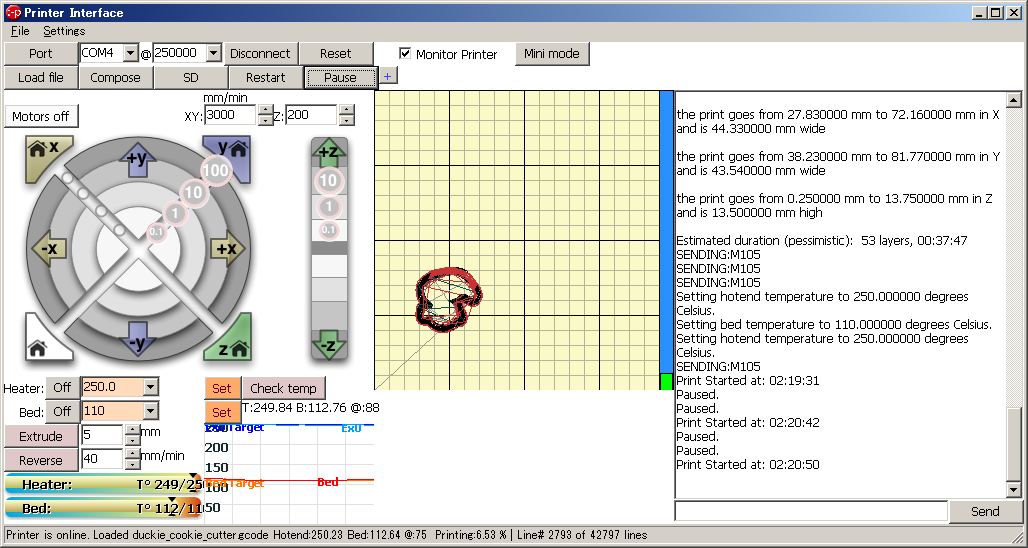Open the heater temperature 250.0 dropdown
1028x548 pixels.
point(150,387)
